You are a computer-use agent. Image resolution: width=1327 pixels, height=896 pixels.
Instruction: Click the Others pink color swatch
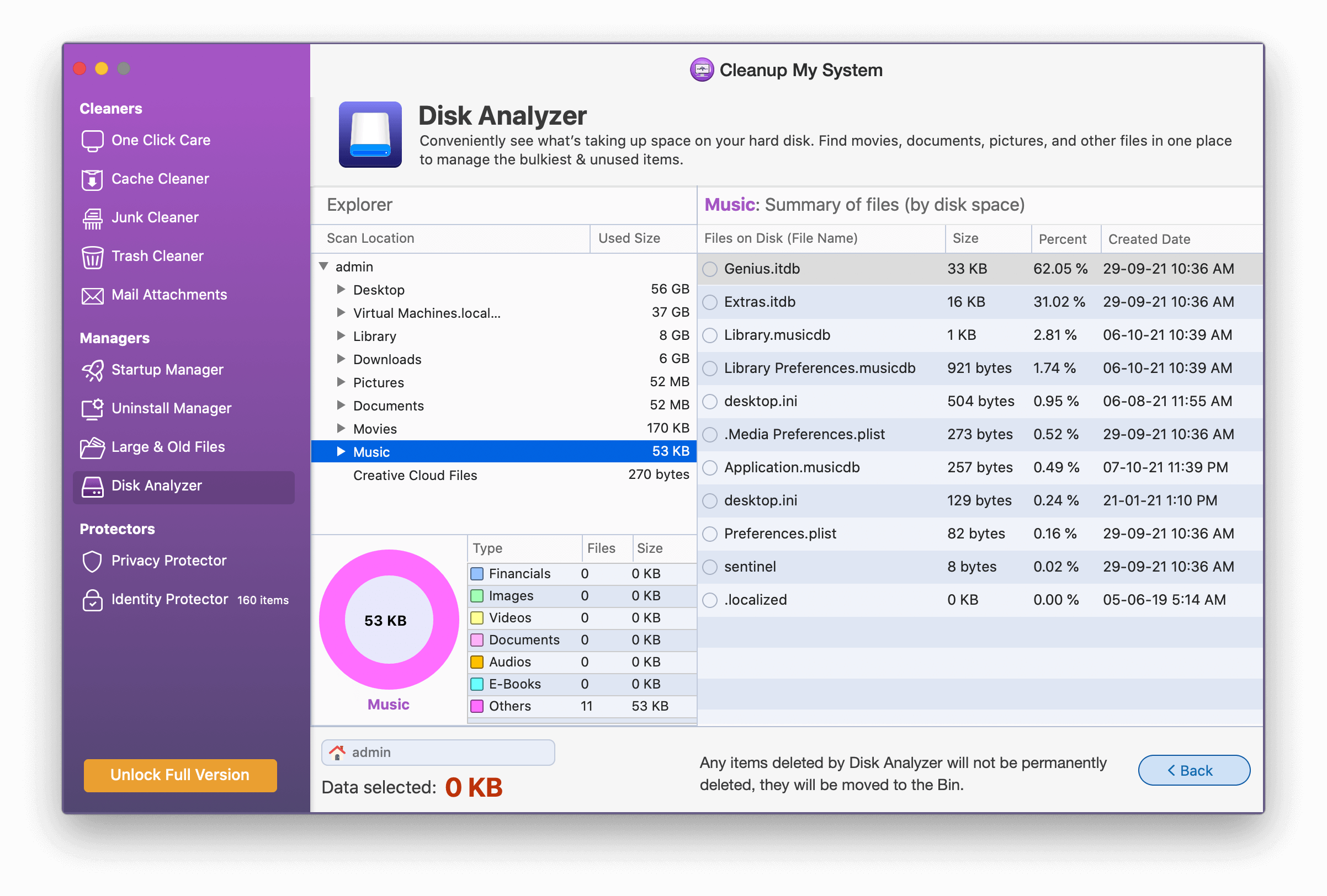477,707
